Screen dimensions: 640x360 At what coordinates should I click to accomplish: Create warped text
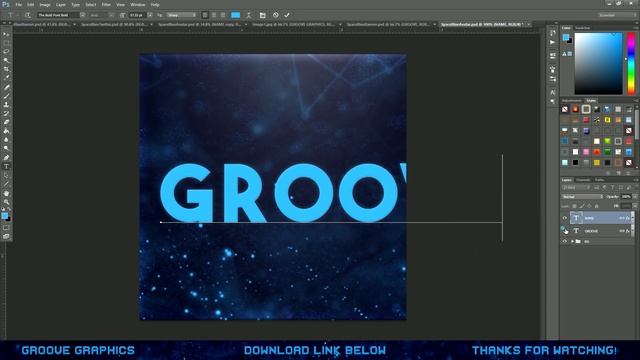click(249, 15)
